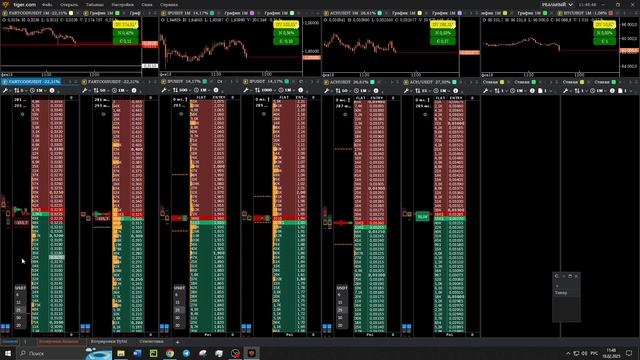
Task: Open the Открыть menu
Action: pos(69,4)
